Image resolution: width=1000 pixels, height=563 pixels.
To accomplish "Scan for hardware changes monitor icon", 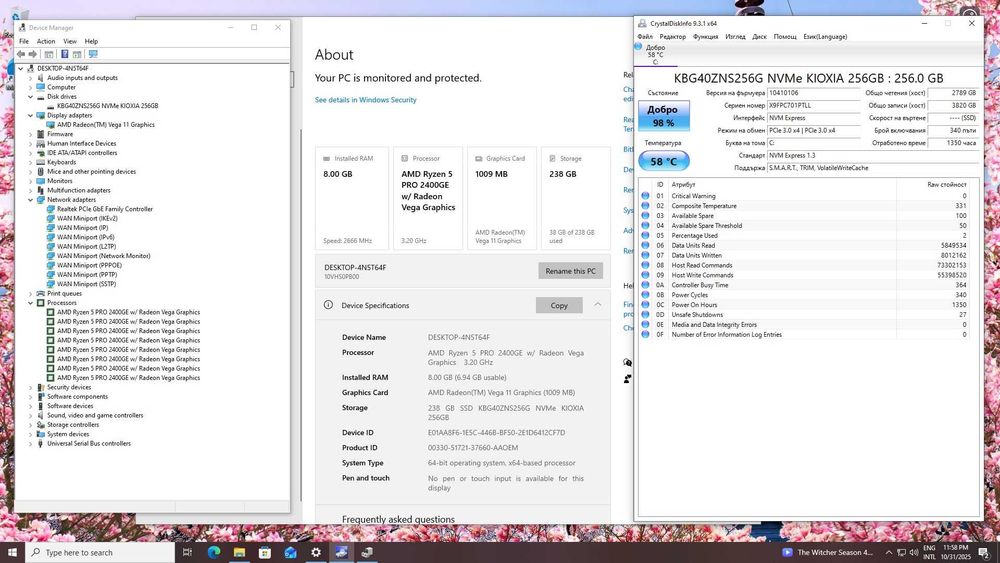I will 93,54.
